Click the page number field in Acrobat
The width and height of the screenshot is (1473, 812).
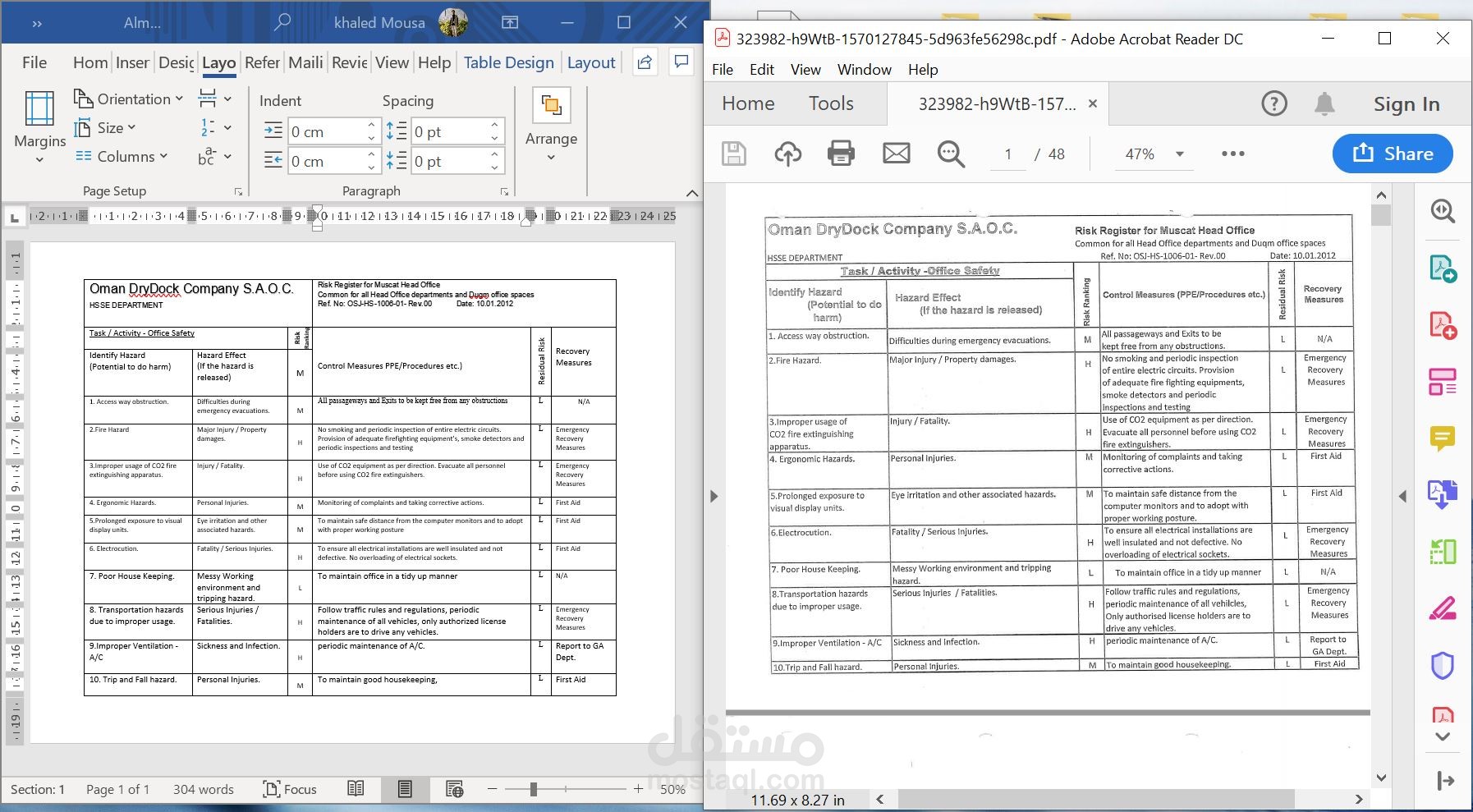tap(1007, 154)
